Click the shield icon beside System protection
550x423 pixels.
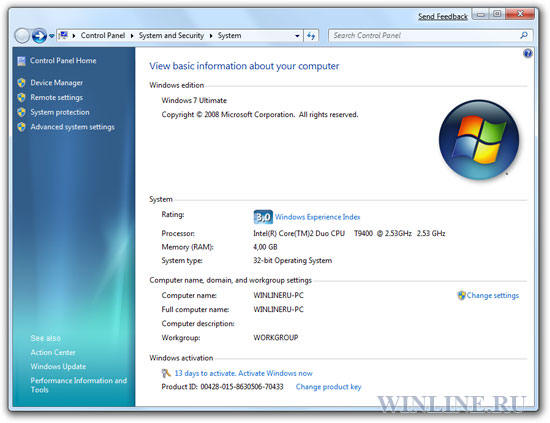(x=21, y=112)
